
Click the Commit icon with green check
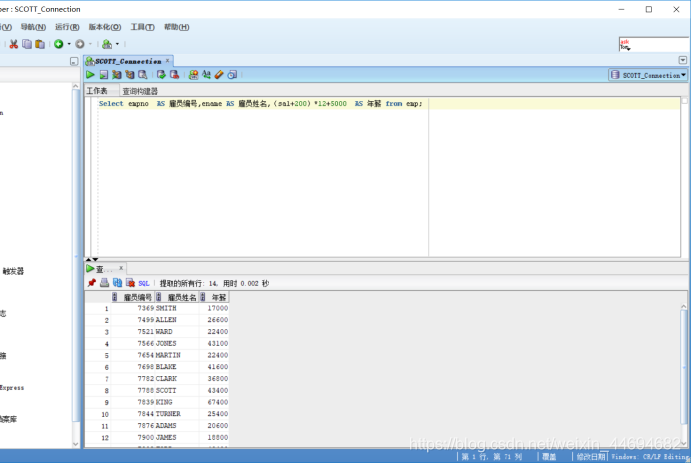coord(161,75)
